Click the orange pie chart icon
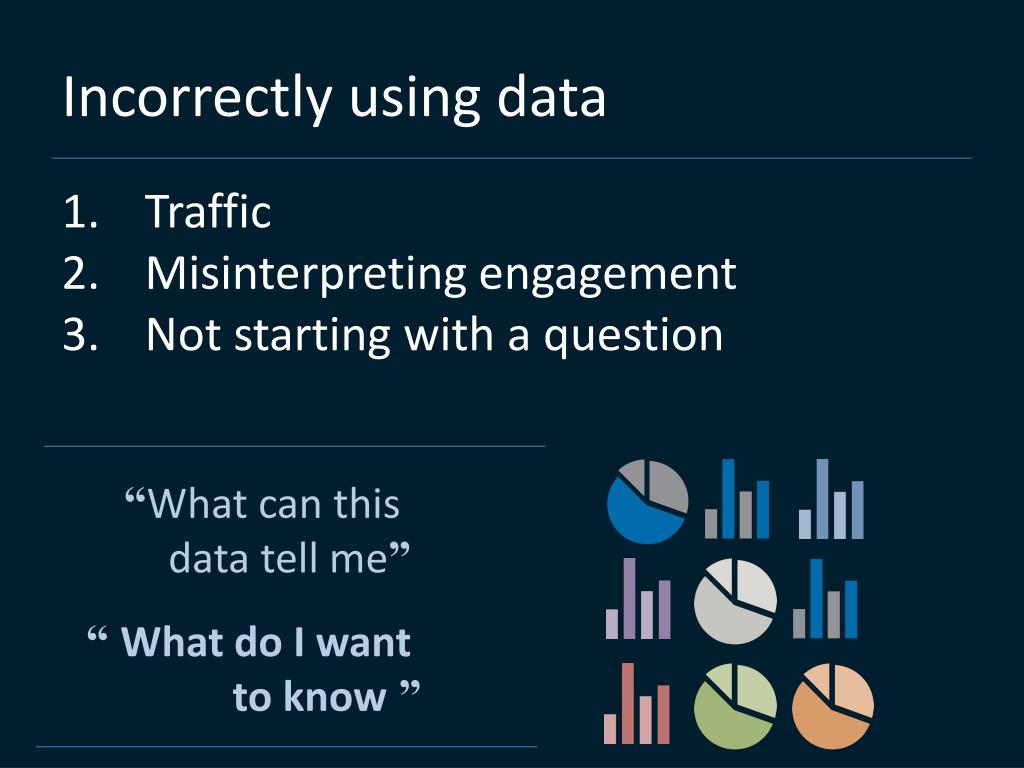The width and height of the screenshot is (1024, 768). point(832,706)
